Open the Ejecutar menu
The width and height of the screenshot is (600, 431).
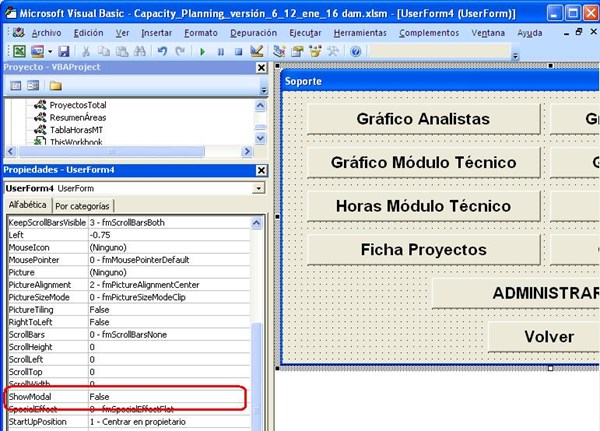click(x=305, y=33)
